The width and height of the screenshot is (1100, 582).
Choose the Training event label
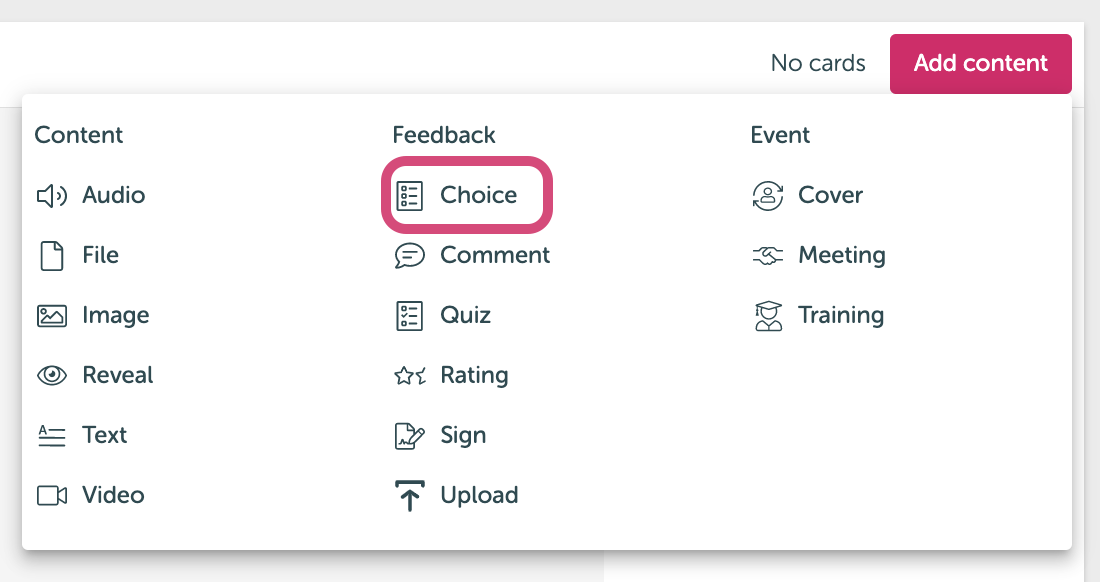[x=841, y=316]
